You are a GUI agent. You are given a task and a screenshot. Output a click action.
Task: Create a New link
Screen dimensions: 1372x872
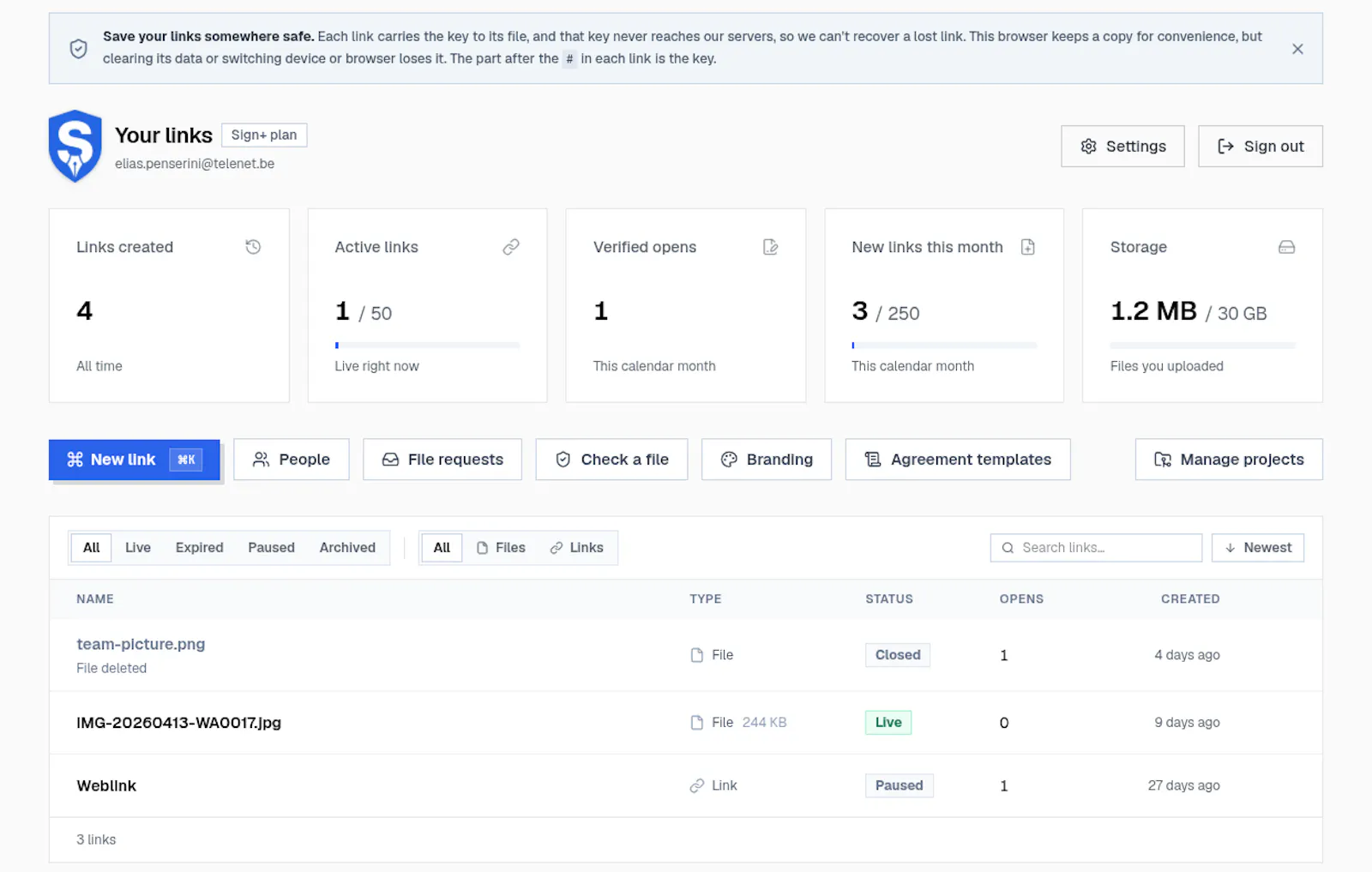(x=134, y=460)
